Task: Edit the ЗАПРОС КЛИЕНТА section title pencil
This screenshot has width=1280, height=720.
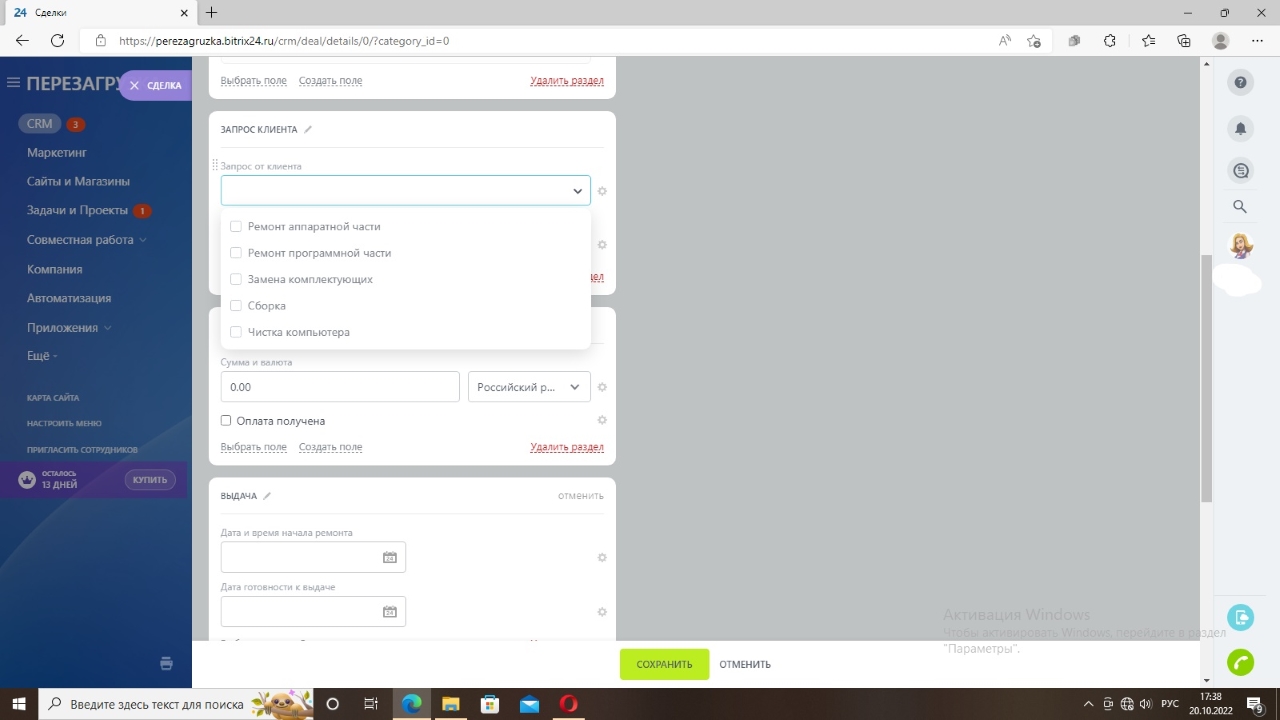Action: 308,129
